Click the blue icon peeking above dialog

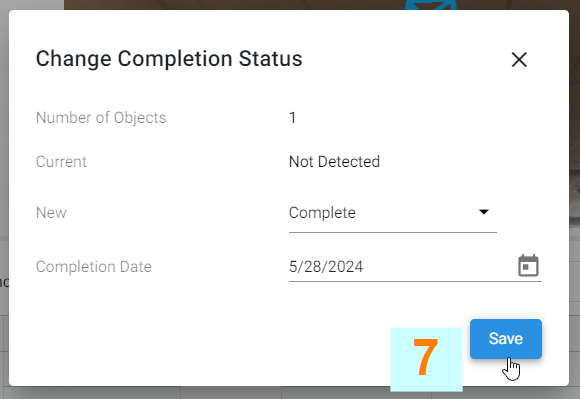click(x=431, y=5)
